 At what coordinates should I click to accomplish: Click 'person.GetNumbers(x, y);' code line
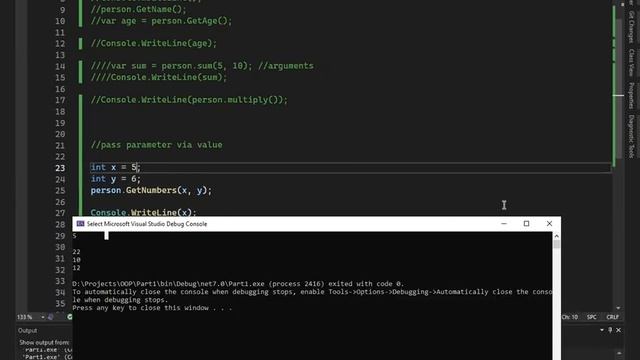tap(151, 190)
